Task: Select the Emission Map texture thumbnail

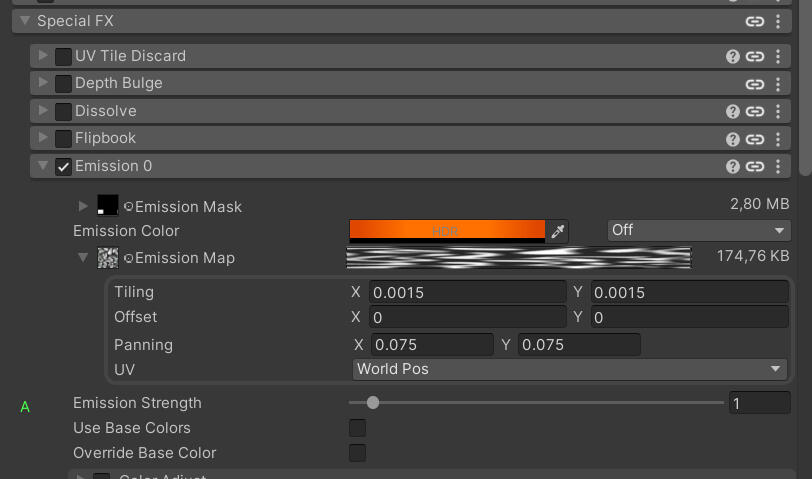Action: point(107,259)
